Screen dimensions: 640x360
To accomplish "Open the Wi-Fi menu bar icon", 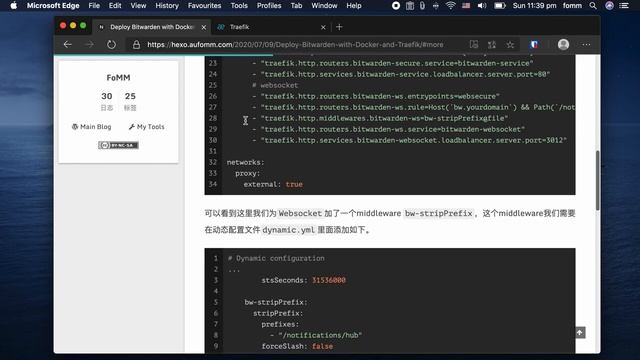I will 451,6.
